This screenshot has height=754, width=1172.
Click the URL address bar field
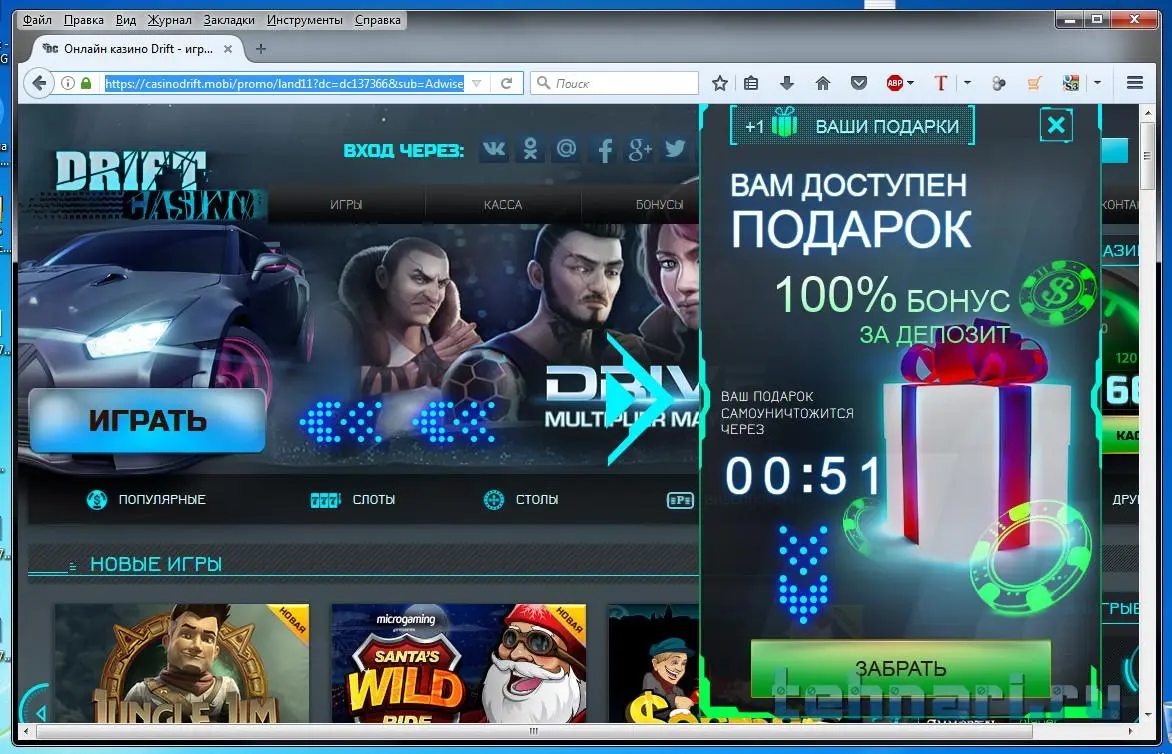point(284,83)
